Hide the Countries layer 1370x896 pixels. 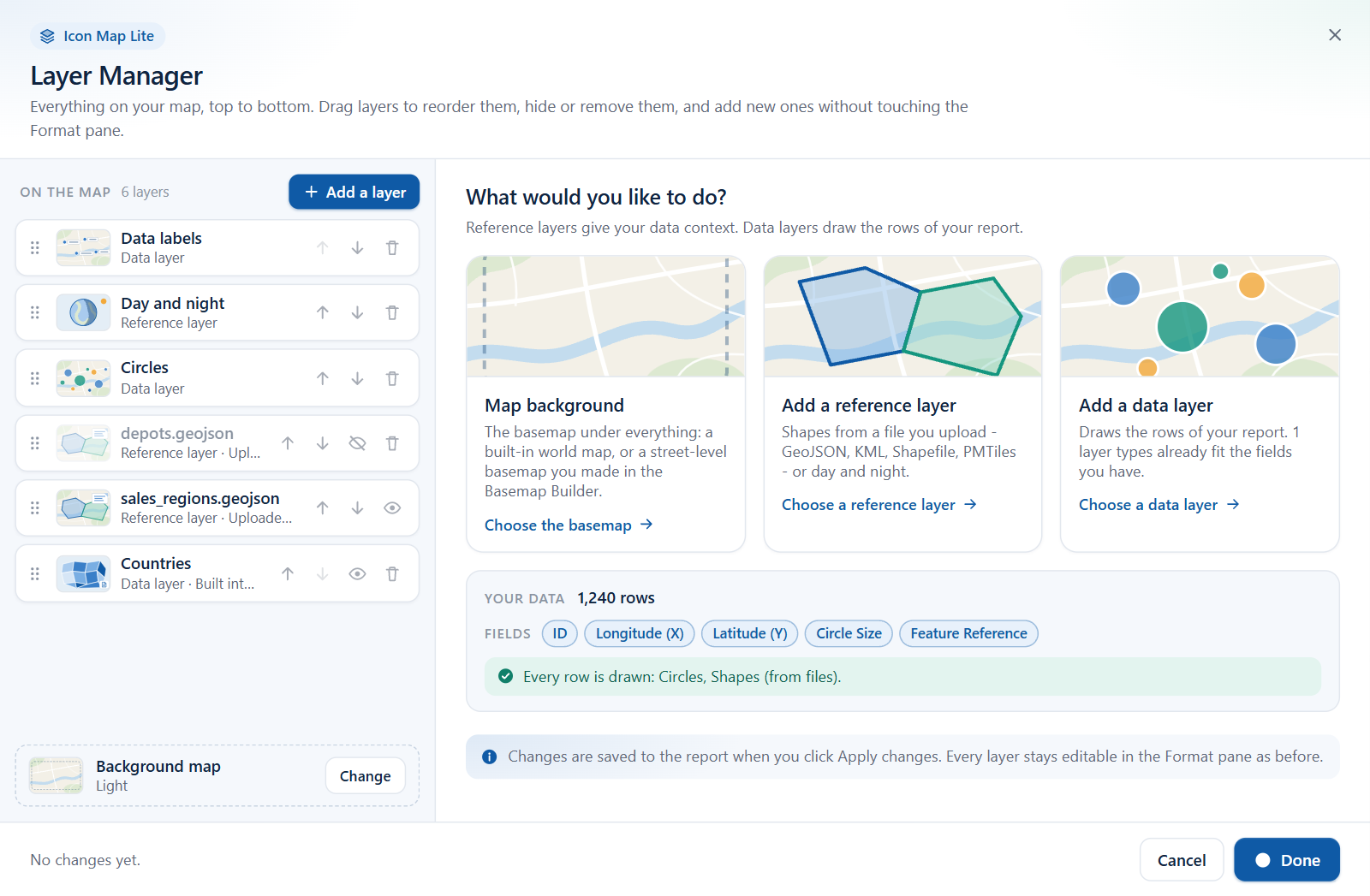(357, 574)
